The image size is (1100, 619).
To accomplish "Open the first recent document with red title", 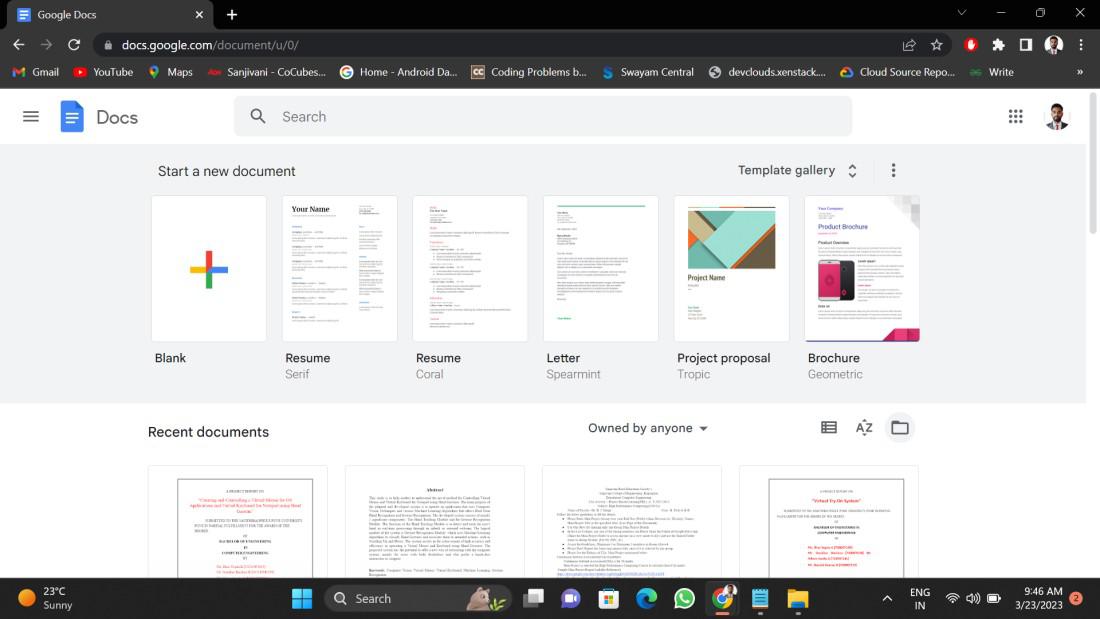I will 238,522.
